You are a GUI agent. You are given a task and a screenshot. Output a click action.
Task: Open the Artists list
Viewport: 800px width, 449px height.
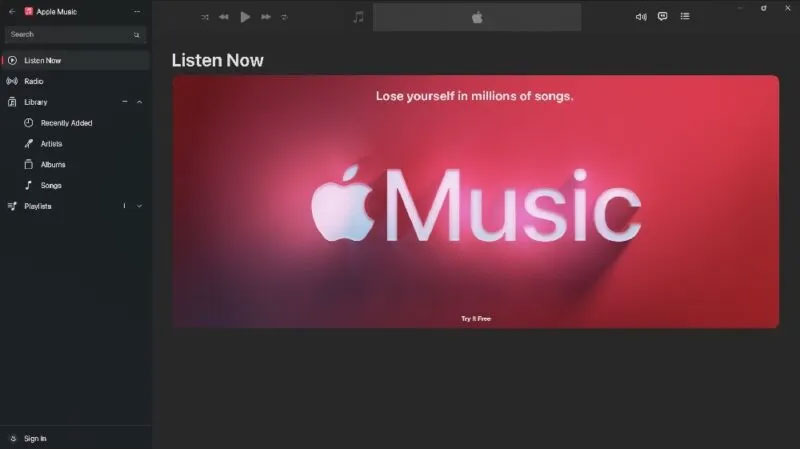[x=51, y=144]
